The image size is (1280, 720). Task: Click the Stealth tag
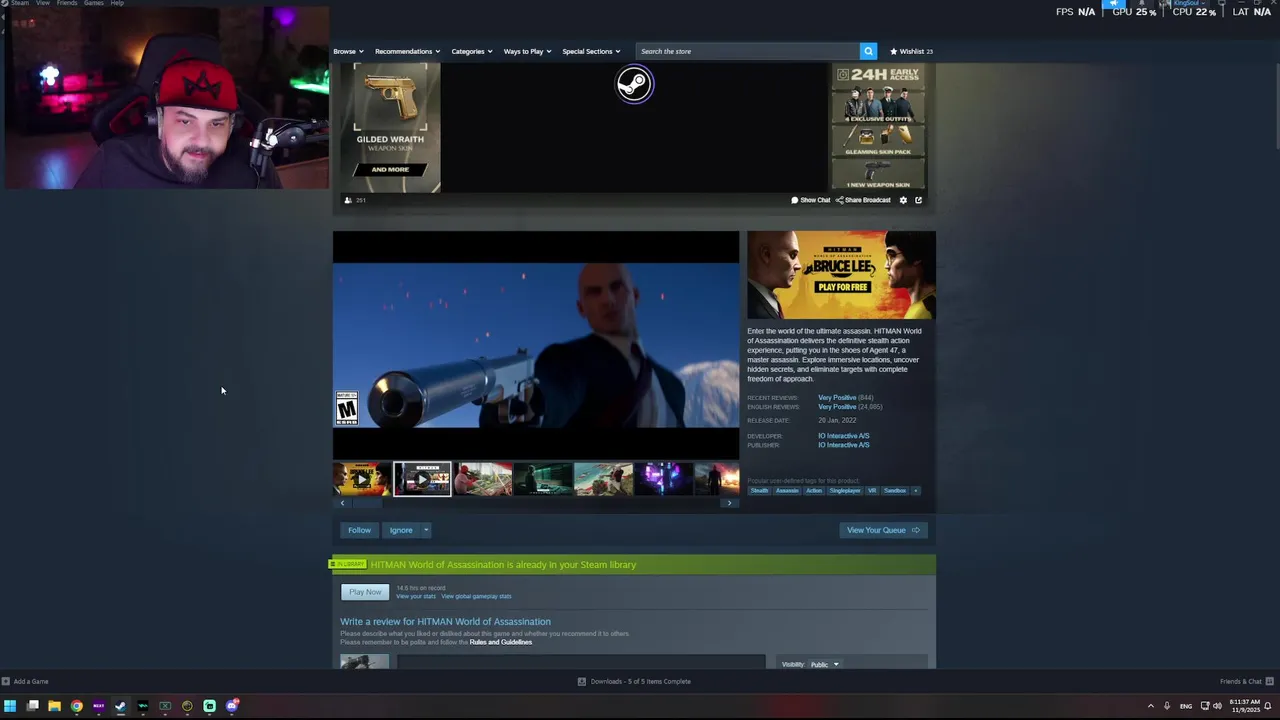click(x=760, y=490)
